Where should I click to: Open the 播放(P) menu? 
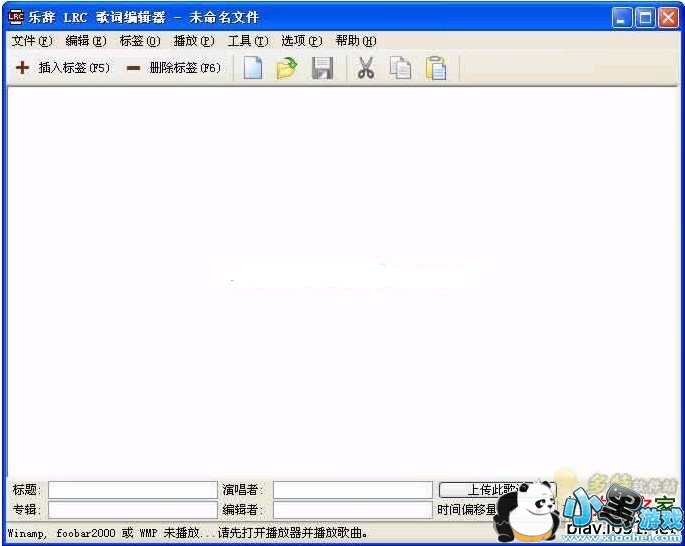tap(194, 41)
